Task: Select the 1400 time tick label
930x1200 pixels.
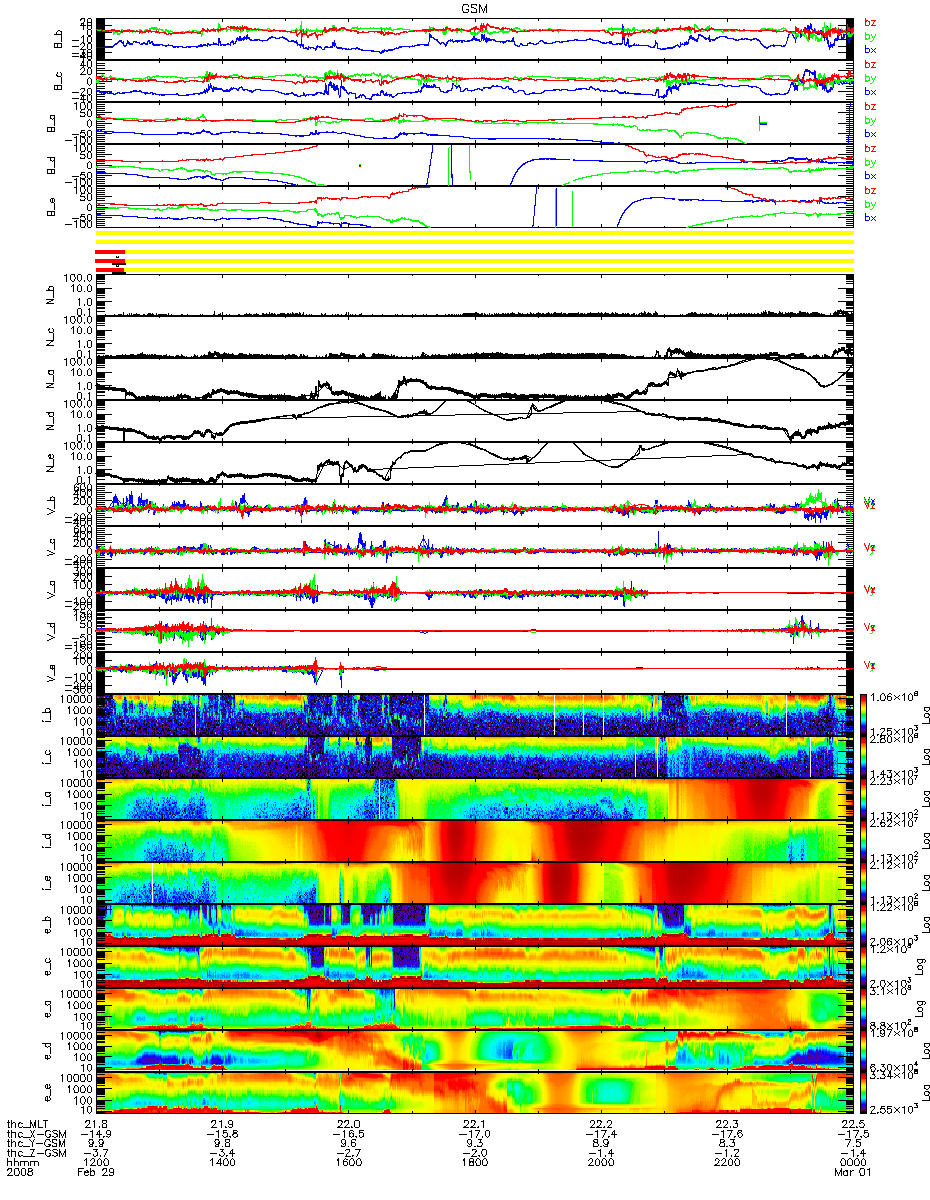Action: point(221,1164)
